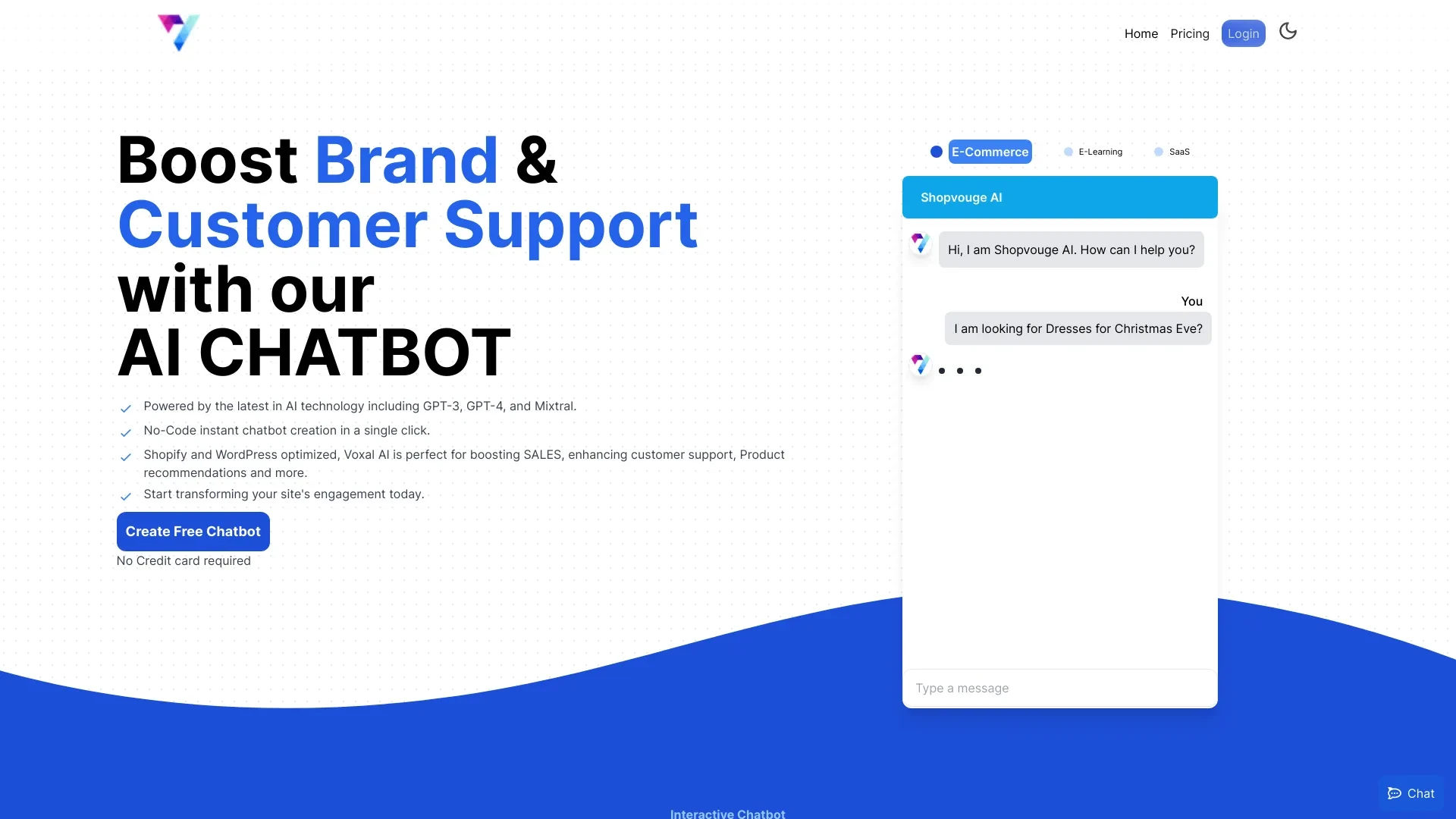Click the Pricing navigation menu item
The width and height of the screenshot is (1456, 819).
tap(1190, 33)
